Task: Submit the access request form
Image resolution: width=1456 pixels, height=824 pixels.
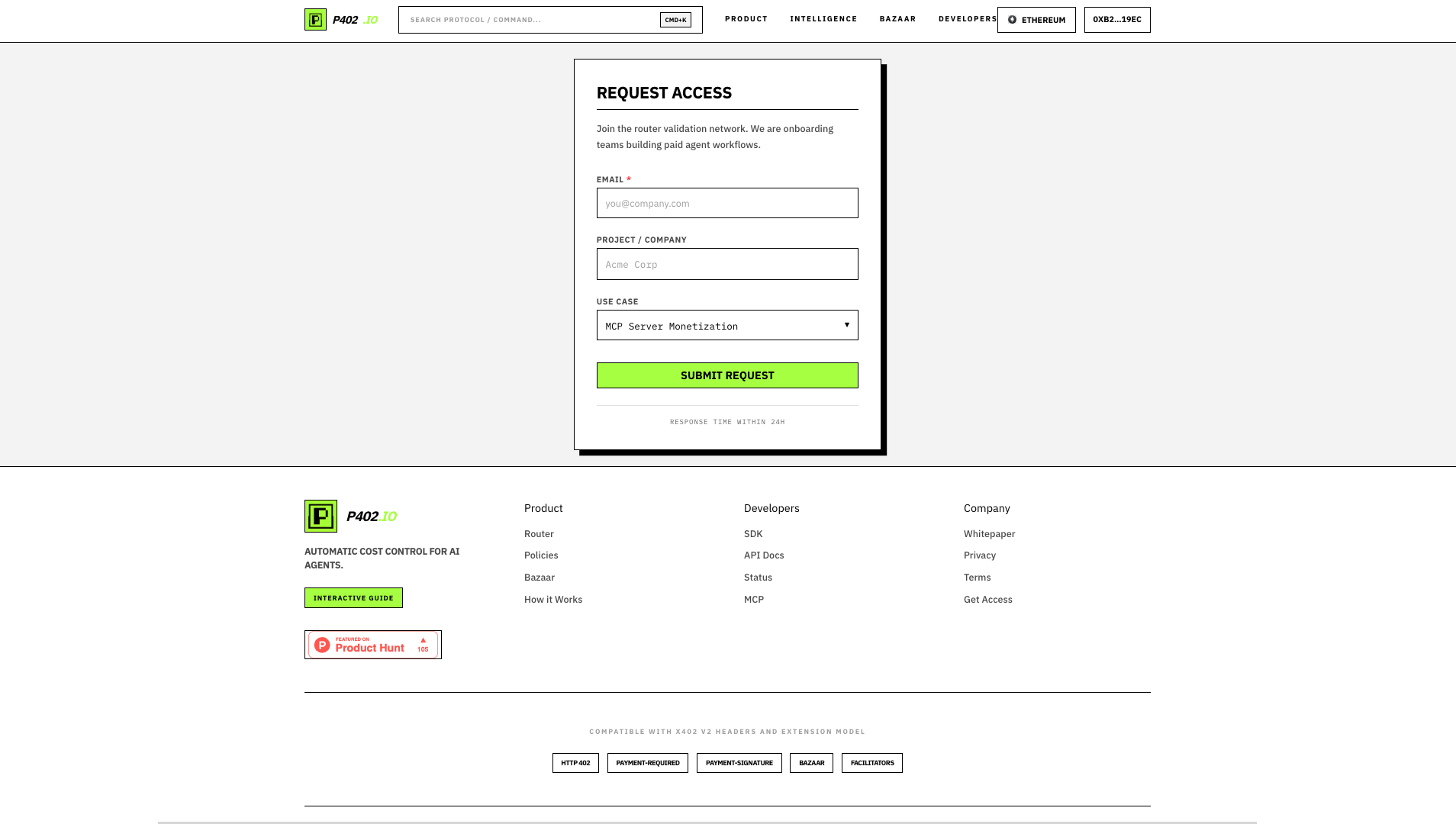Action: (727, 375)
